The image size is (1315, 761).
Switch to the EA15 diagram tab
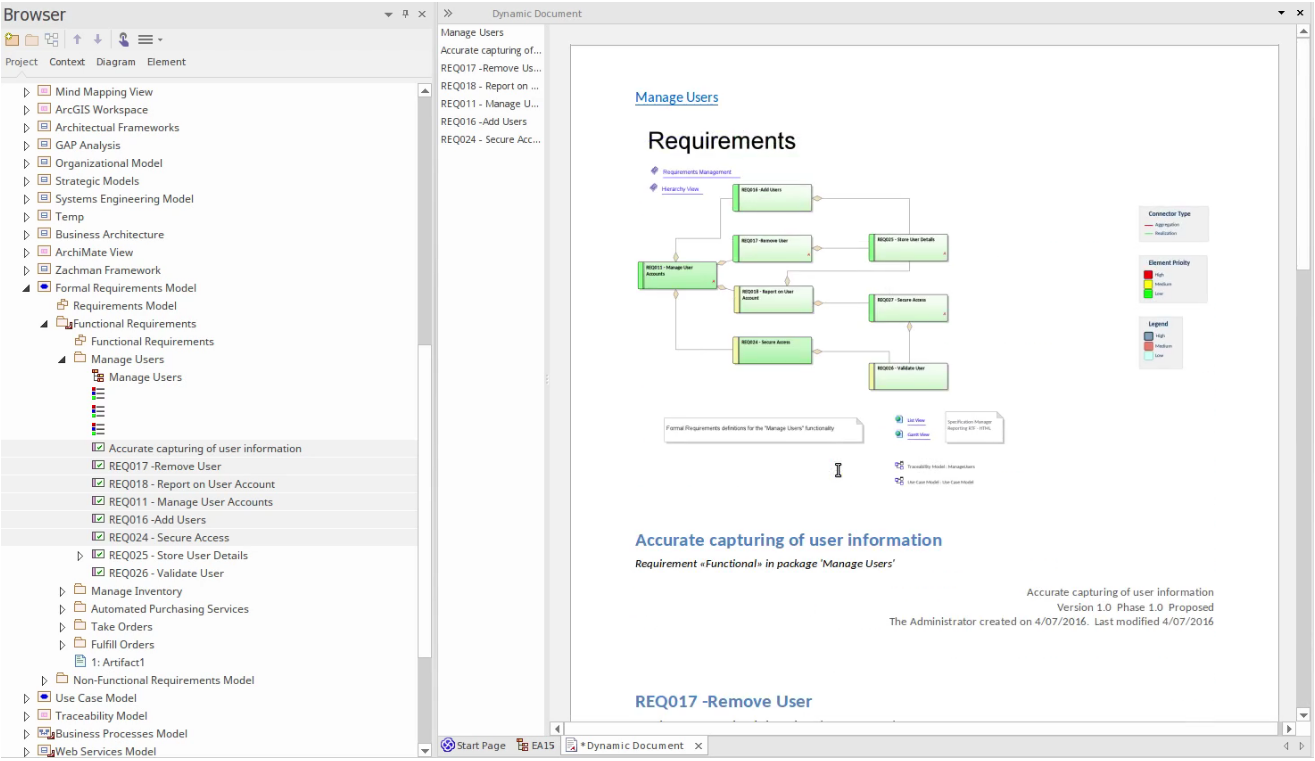(535, 746)
